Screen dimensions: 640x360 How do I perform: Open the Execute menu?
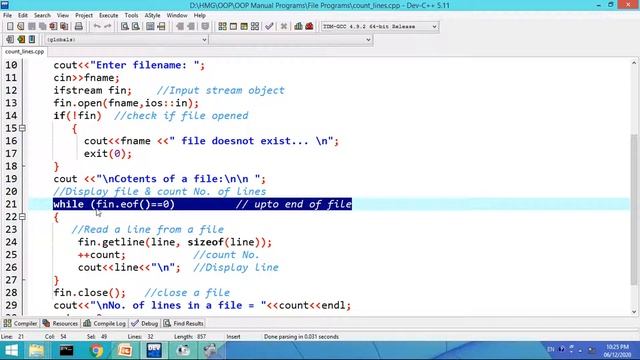[x=109, y=15]
